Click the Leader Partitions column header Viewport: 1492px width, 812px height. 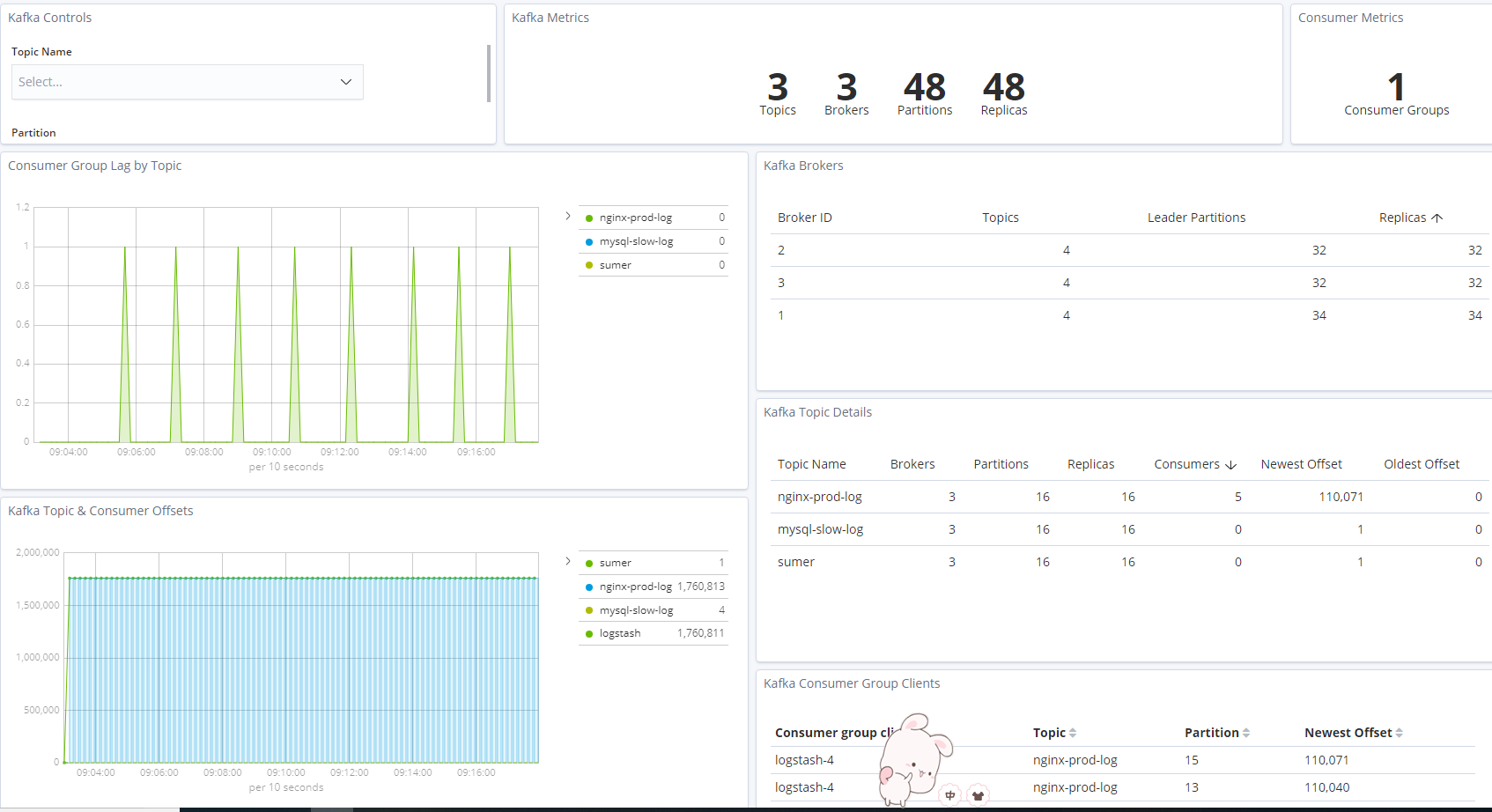pos(1196,218)
